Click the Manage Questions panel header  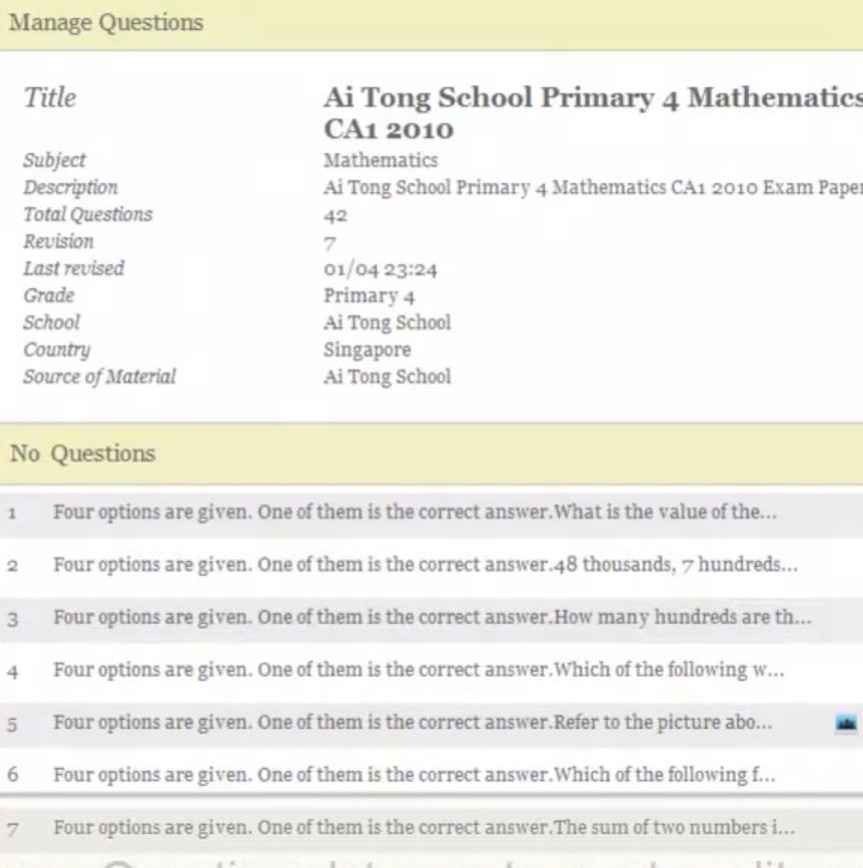pos(106,23)
